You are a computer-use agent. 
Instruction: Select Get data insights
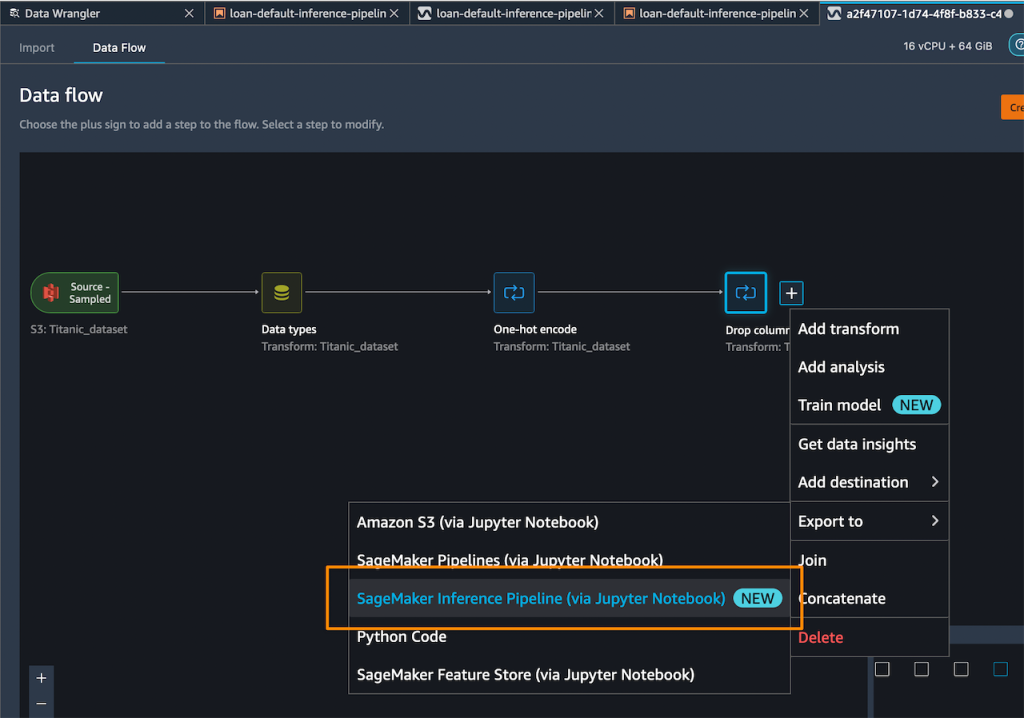869,444
